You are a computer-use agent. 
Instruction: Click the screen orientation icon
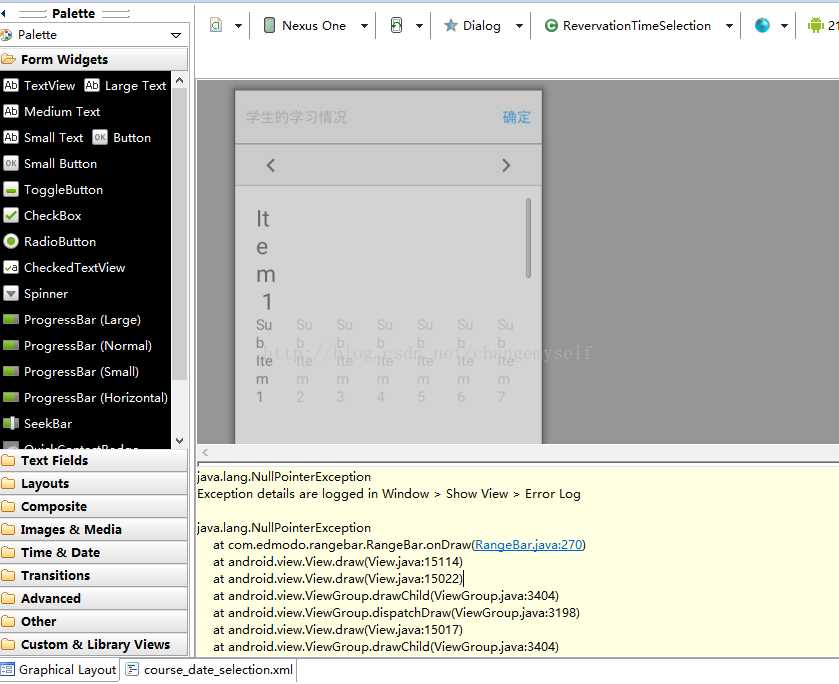396,25
